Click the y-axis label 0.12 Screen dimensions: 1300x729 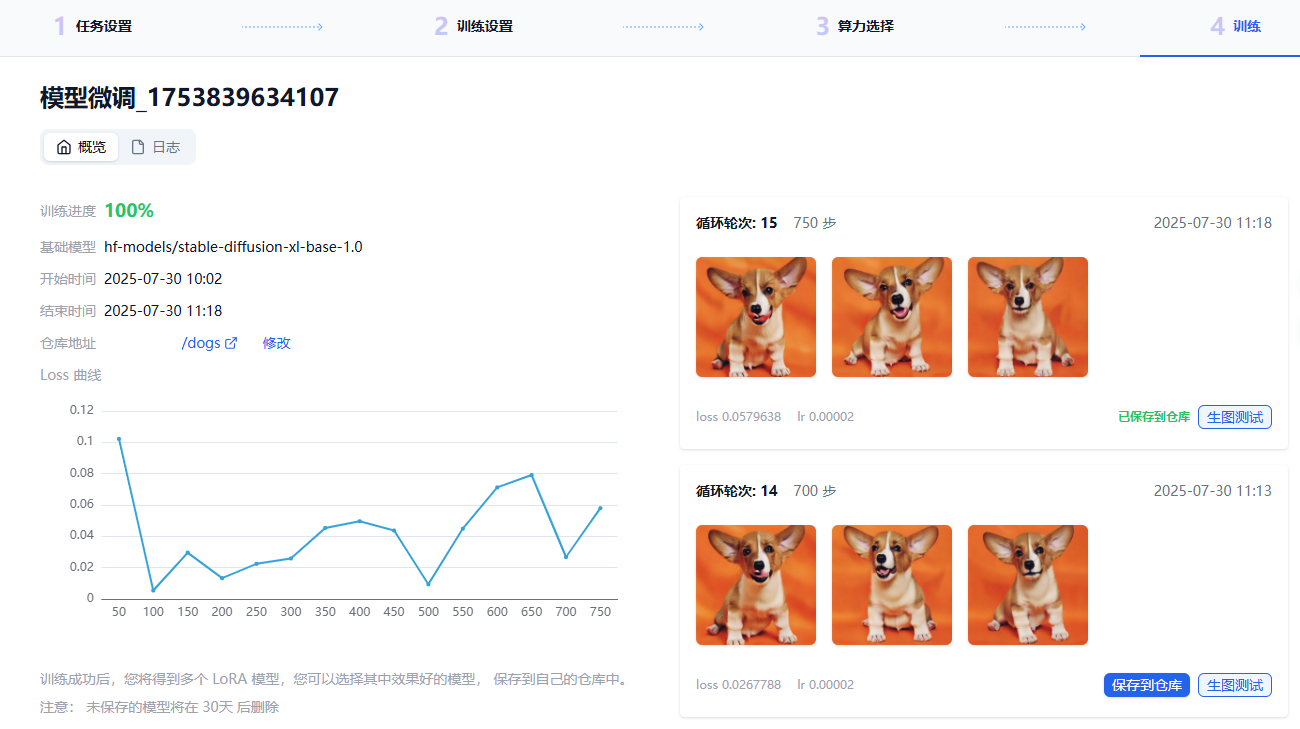[x=82, y=409]
